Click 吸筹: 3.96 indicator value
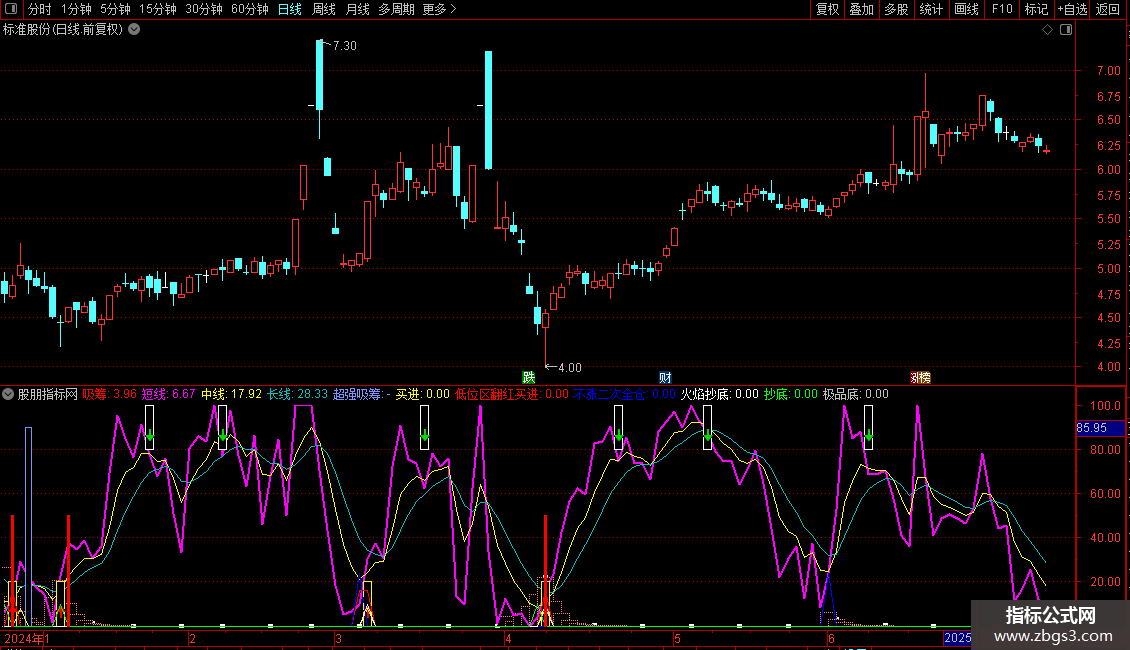 tap(109, 394)
